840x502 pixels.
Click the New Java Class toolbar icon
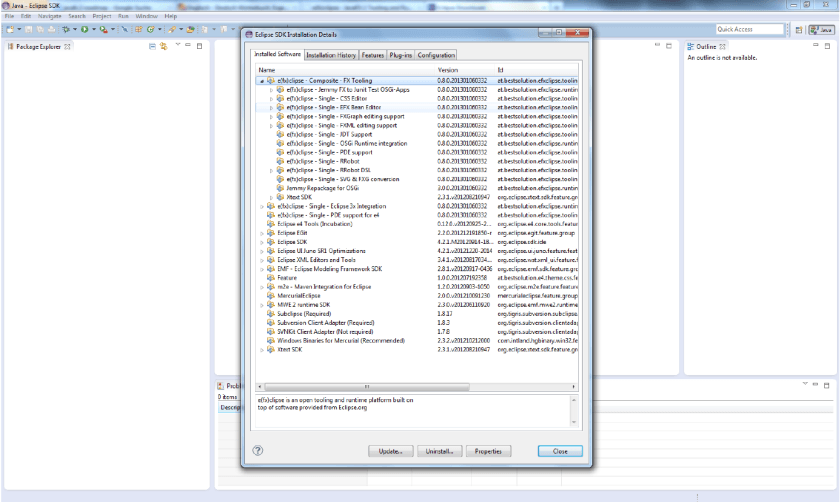pos(151,29)
